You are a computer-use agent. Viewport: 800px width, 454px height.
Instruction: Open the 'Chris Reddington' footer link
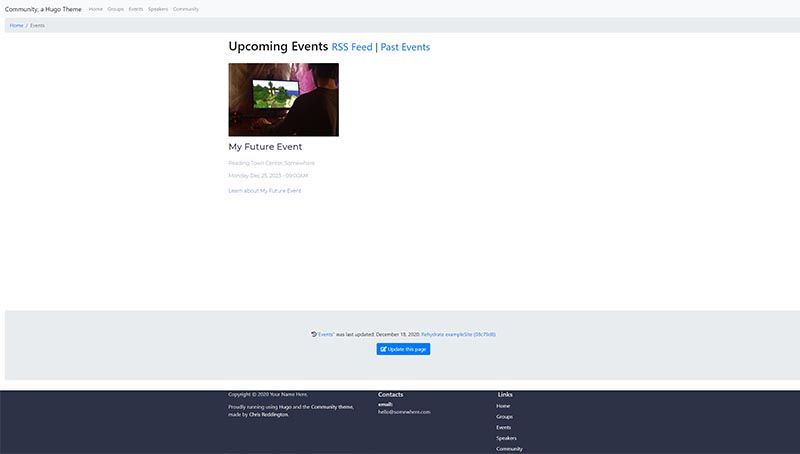point(268,415)
